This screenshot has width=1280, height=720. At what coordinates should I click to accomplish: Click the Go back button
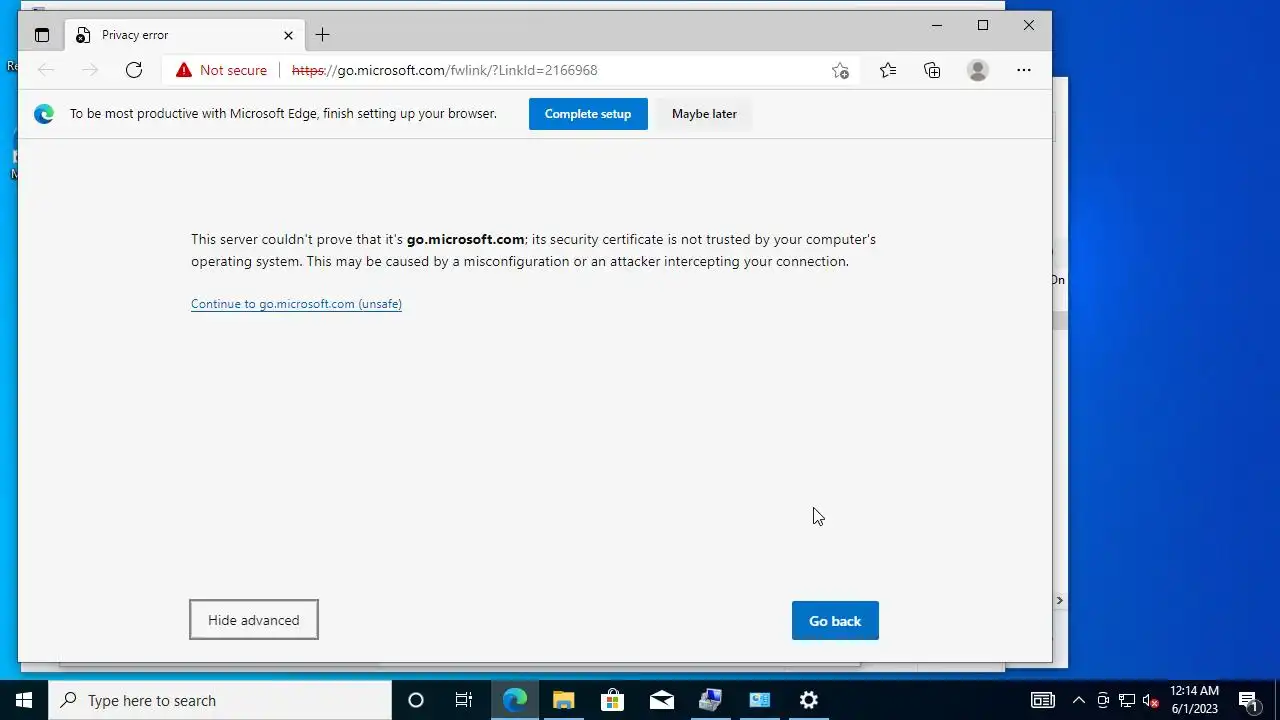tap(835, 621)
